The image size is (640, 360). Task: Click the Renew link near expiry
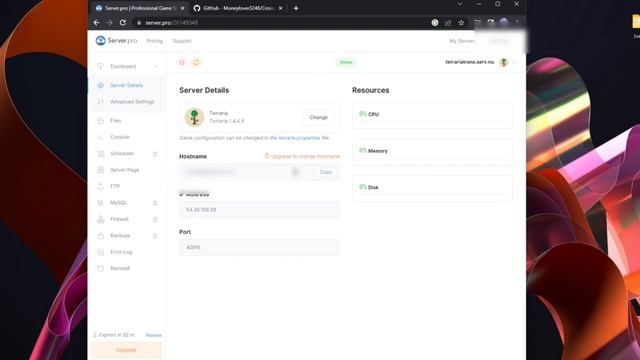click(154, 335)
